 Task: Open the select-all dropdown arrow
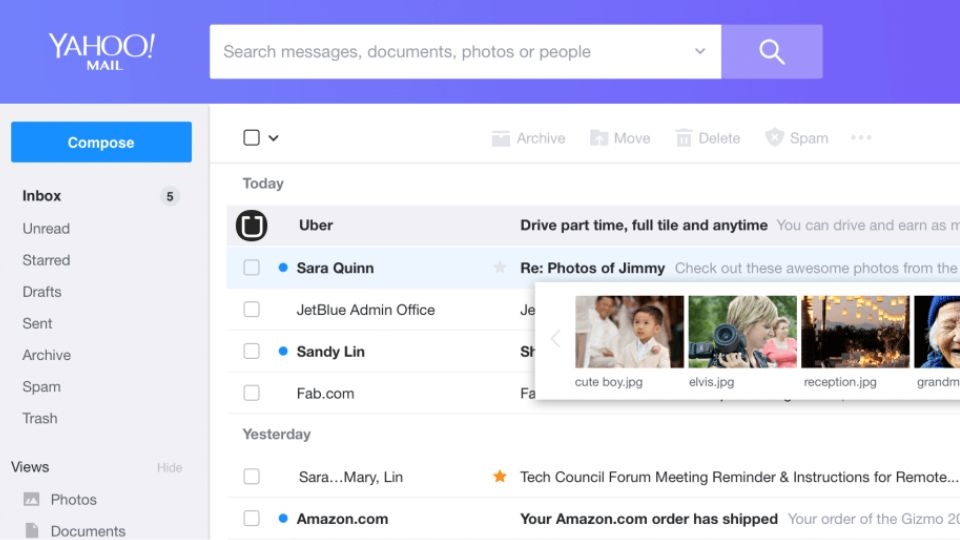[x=274, y=138]
